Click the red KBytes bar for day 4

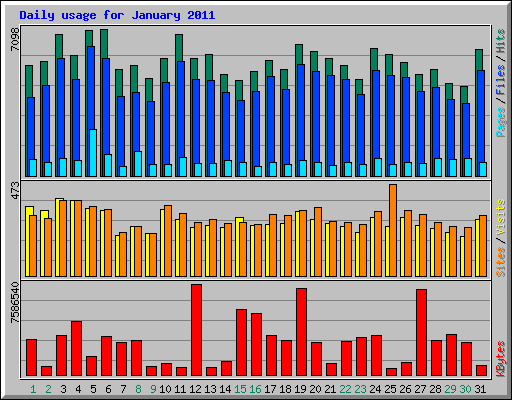[76, 349]
